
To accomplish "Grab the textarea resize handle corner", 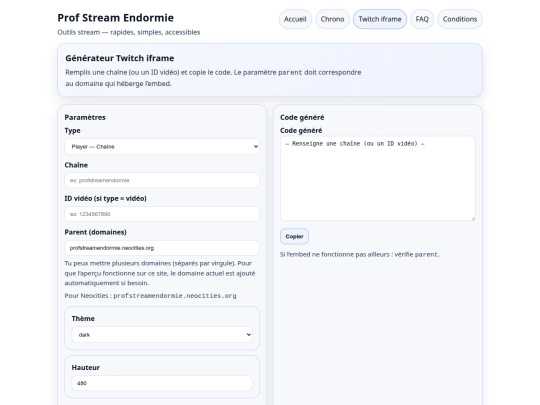I will [x=473, y=218].
